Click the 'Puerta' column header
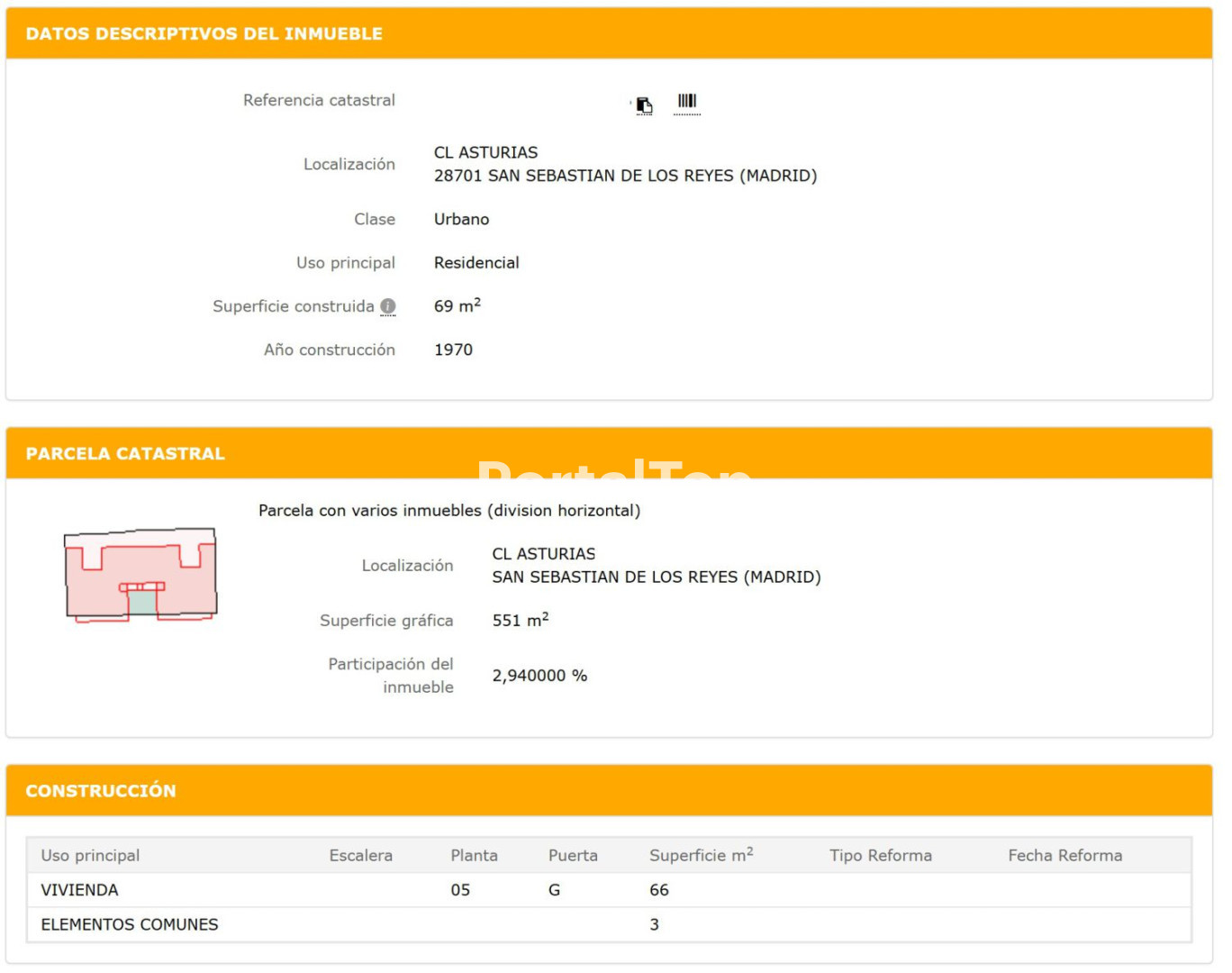The height and width of the screenshot is (973, 1232). [573, 856]
